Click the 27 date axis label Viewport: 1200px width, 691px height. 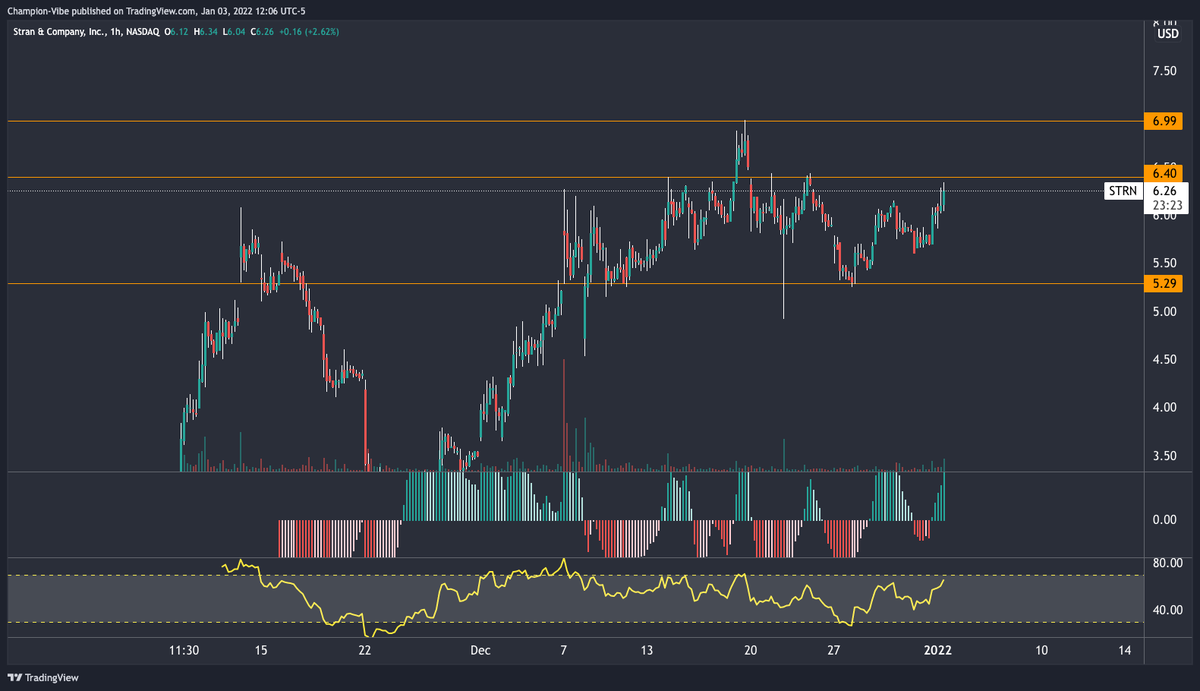point(832,649)
